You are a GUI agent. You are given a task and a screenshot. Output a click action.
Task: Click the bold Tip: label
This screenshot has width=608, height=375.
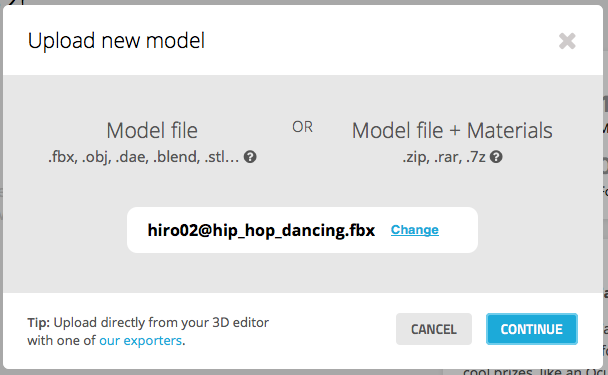pyautogui.click(x=38, y=323)
